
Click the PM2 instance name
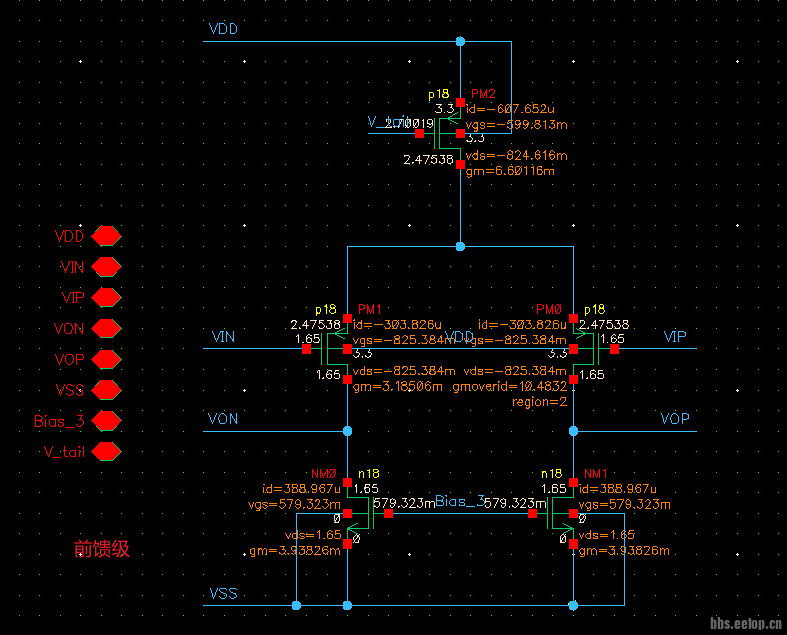coord(483,94)
